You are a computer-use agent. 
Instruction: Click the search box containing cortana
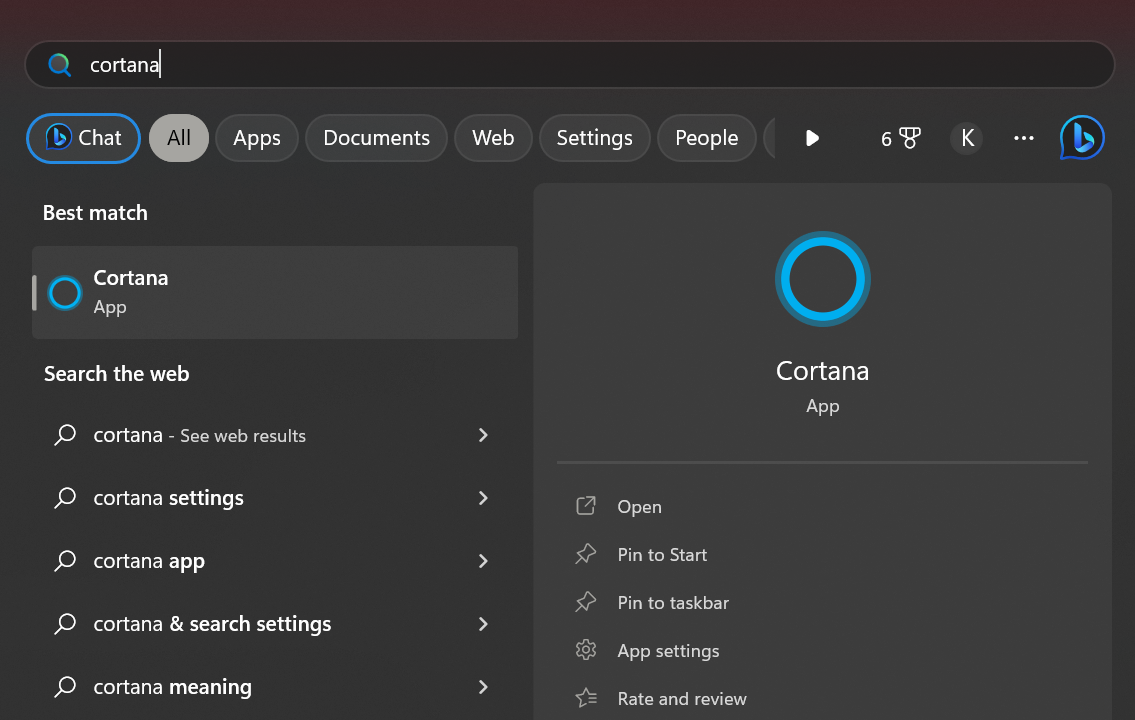point(570,65)
